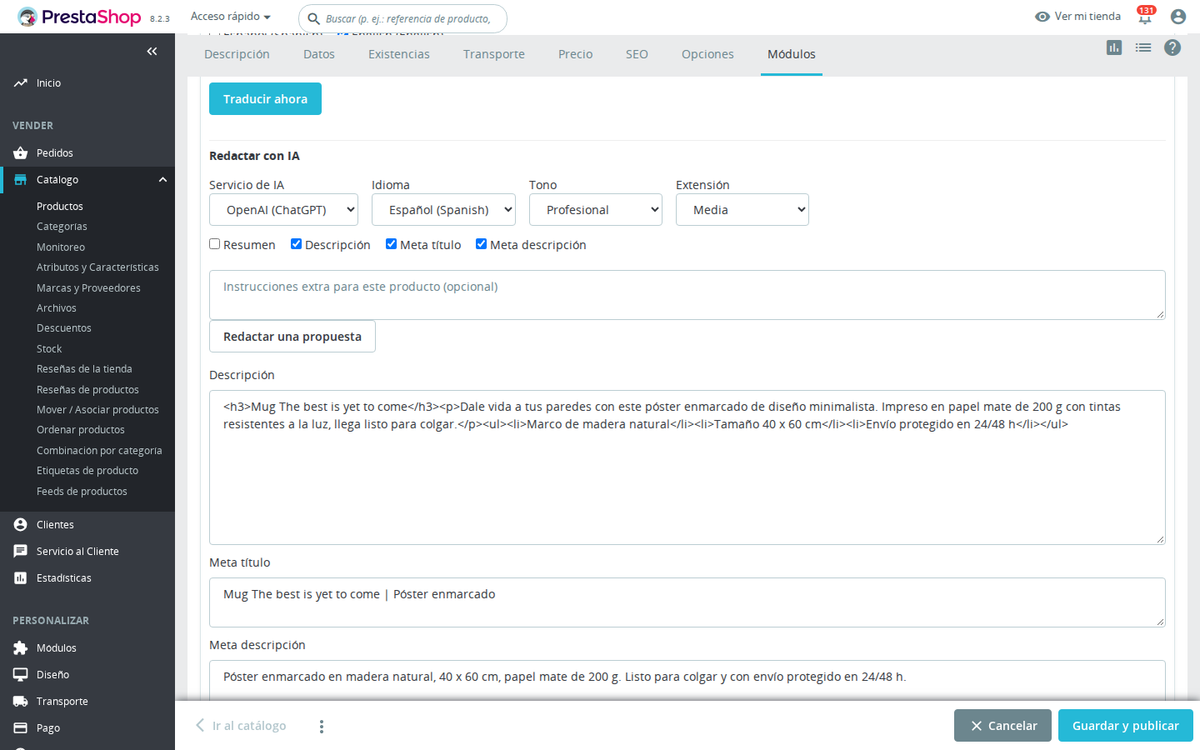
Task: Open Categorías in the sidebar
Action: (62, 226)
